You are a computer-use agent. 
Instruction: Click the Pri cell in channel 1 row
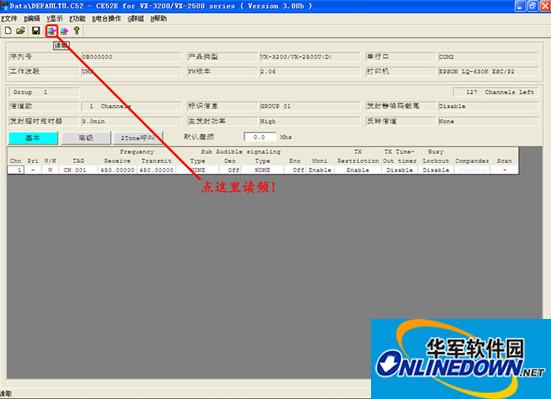(x=33, y=170)
